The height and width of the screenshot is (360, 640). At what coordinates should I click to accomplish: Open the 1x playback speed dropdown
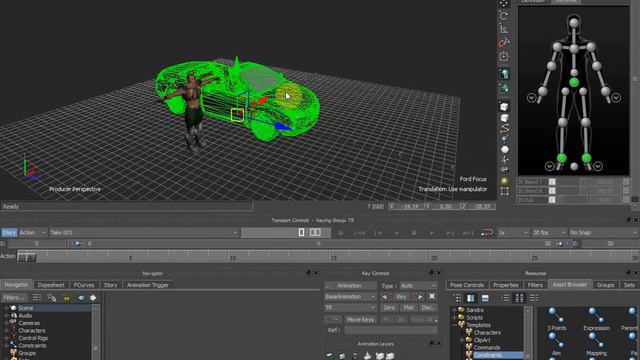513,233
